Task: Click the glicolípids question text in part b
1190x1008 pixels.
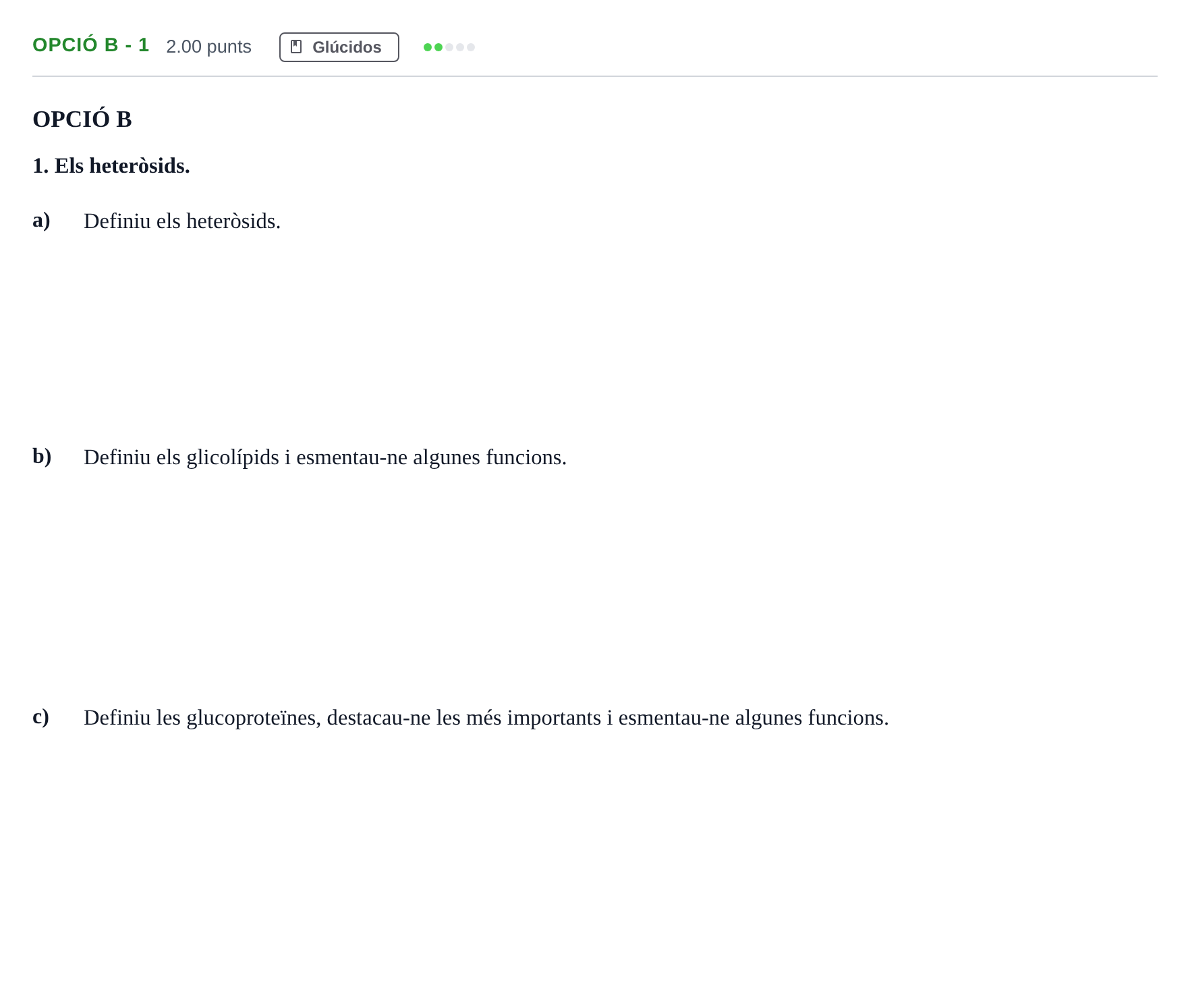Action: tap(325, 457)
